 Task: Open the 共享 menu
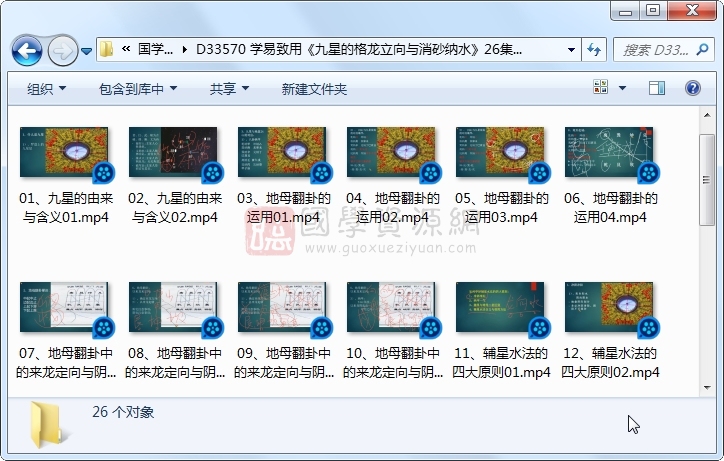[229, 89]
